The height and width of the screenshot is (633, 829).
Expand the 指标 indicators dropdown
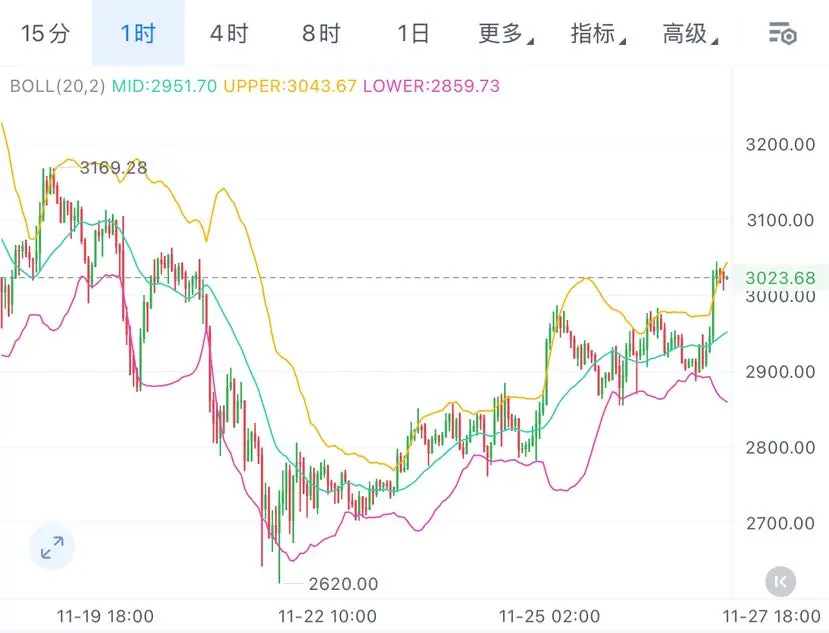[x=598, y=33]
